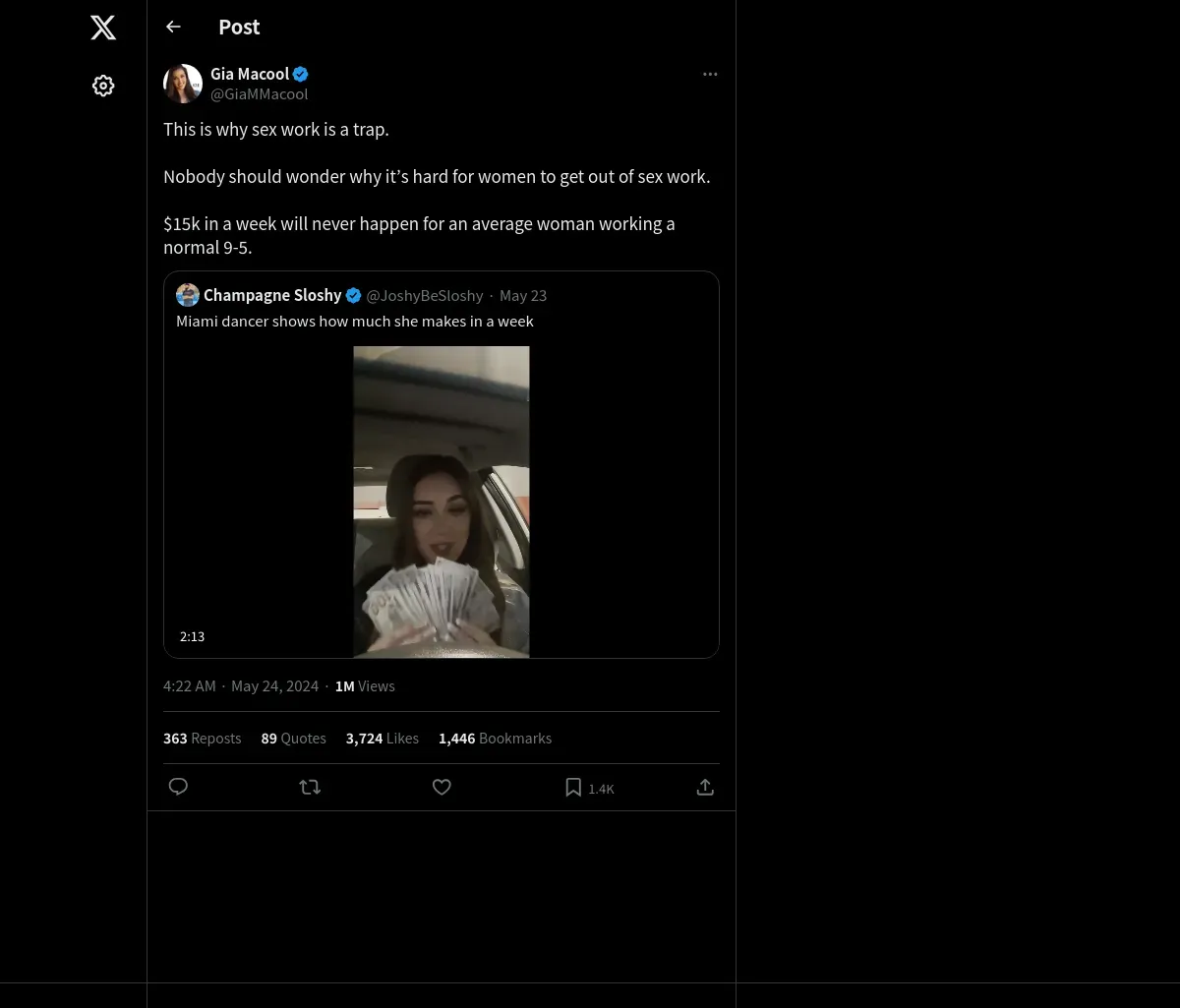Click the blue verified badge beside Gia Macool
The width and height of the screenshot is (1180, 1008).
tap(301, 74)
